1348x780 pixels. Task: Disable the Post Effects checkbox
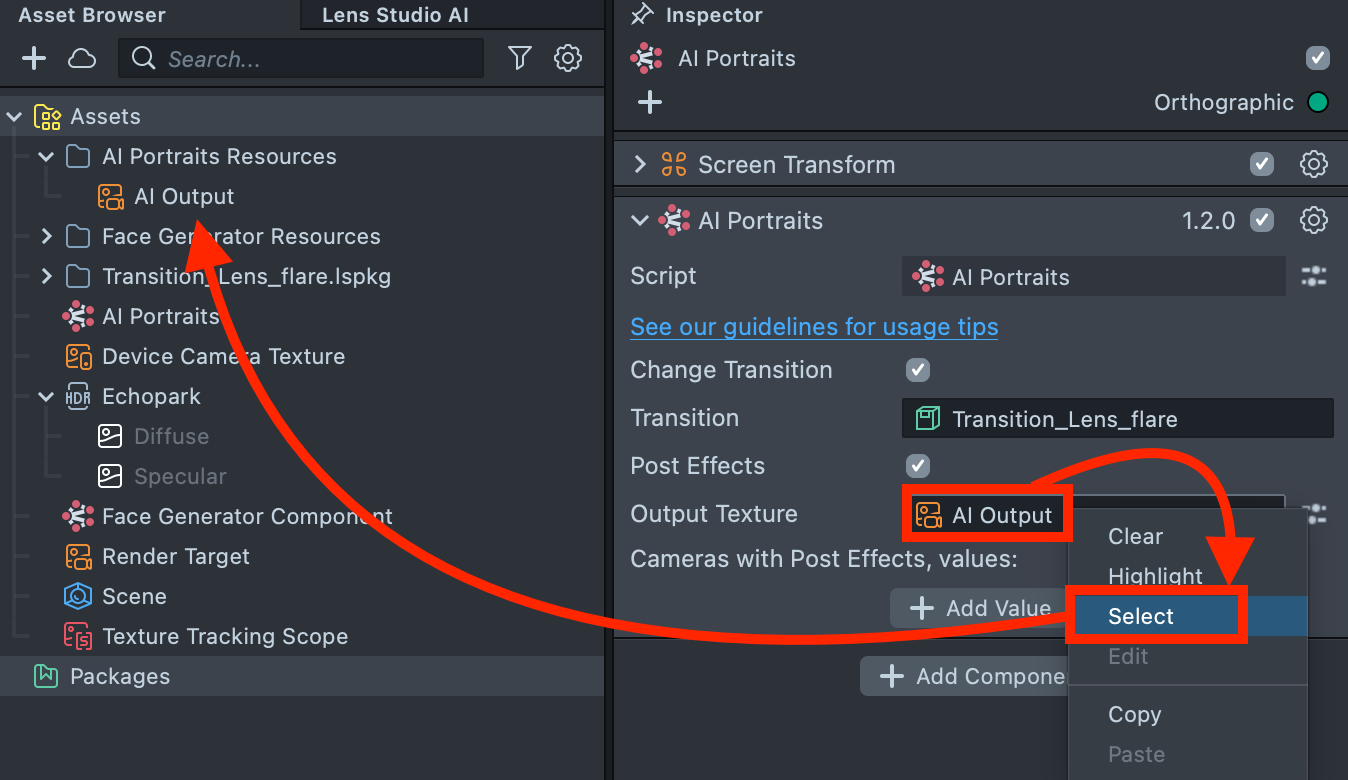point(917,466)
